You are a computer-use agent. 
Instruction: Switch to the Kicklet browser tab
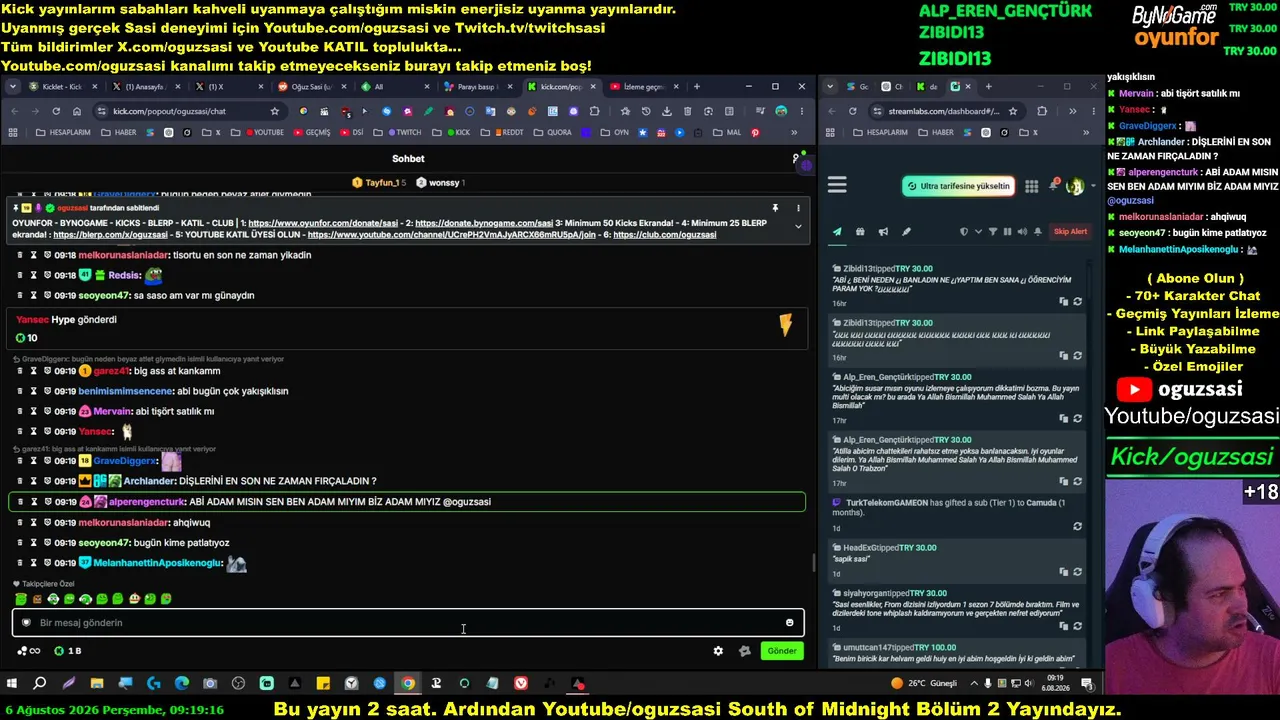[63, 87]
